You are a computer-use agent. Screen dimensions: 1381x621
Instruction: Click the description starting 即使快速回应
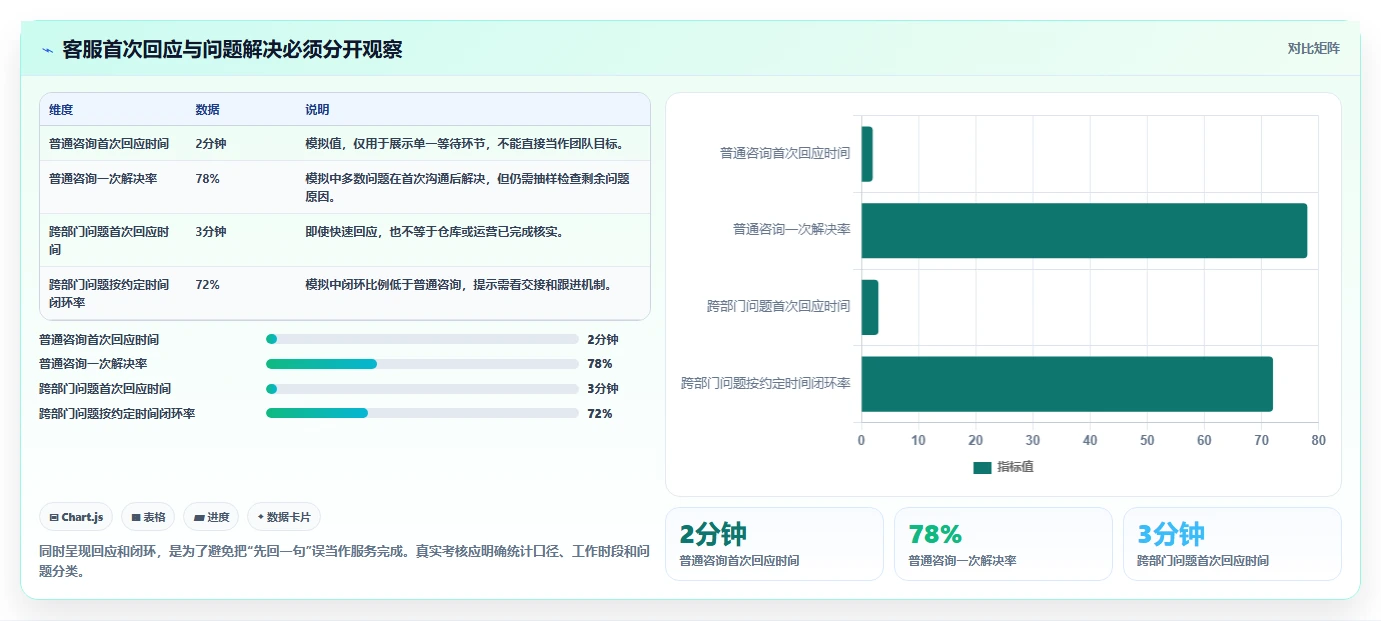[x=435, y=232]
